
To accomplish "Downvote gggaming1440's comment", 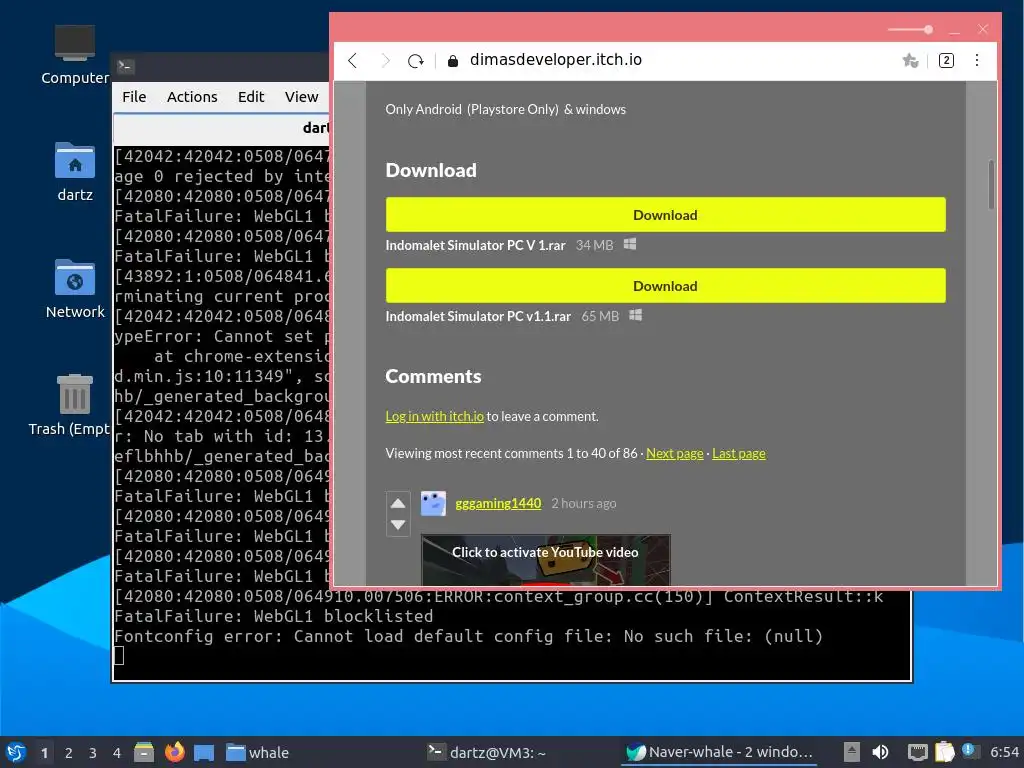I will [x=398, y=524].
